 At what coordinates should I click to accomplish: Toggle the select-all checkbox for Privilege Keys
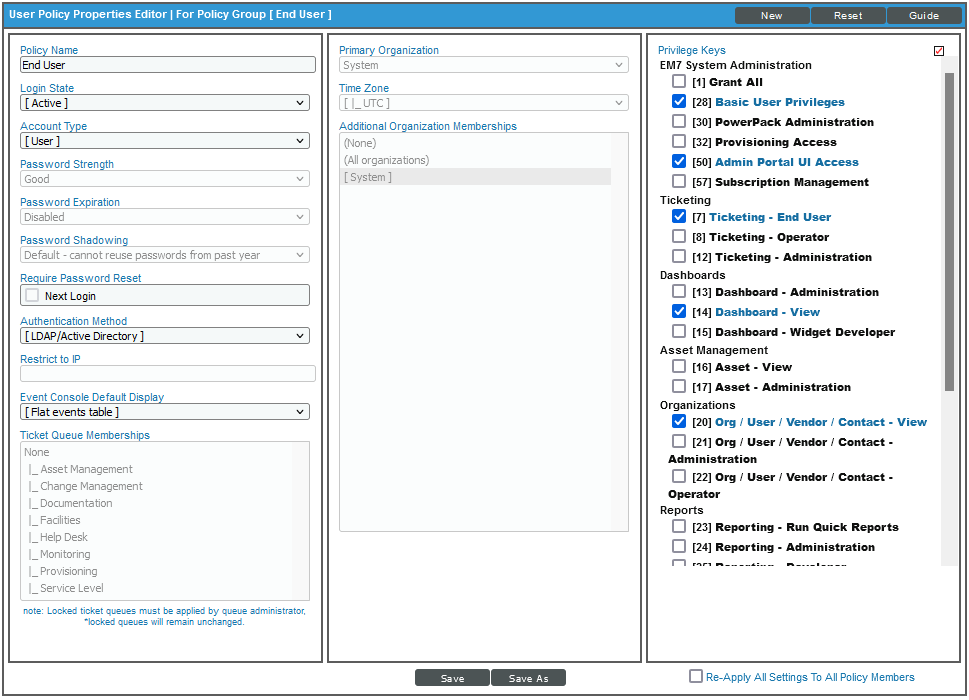click(x=938, y=50)
